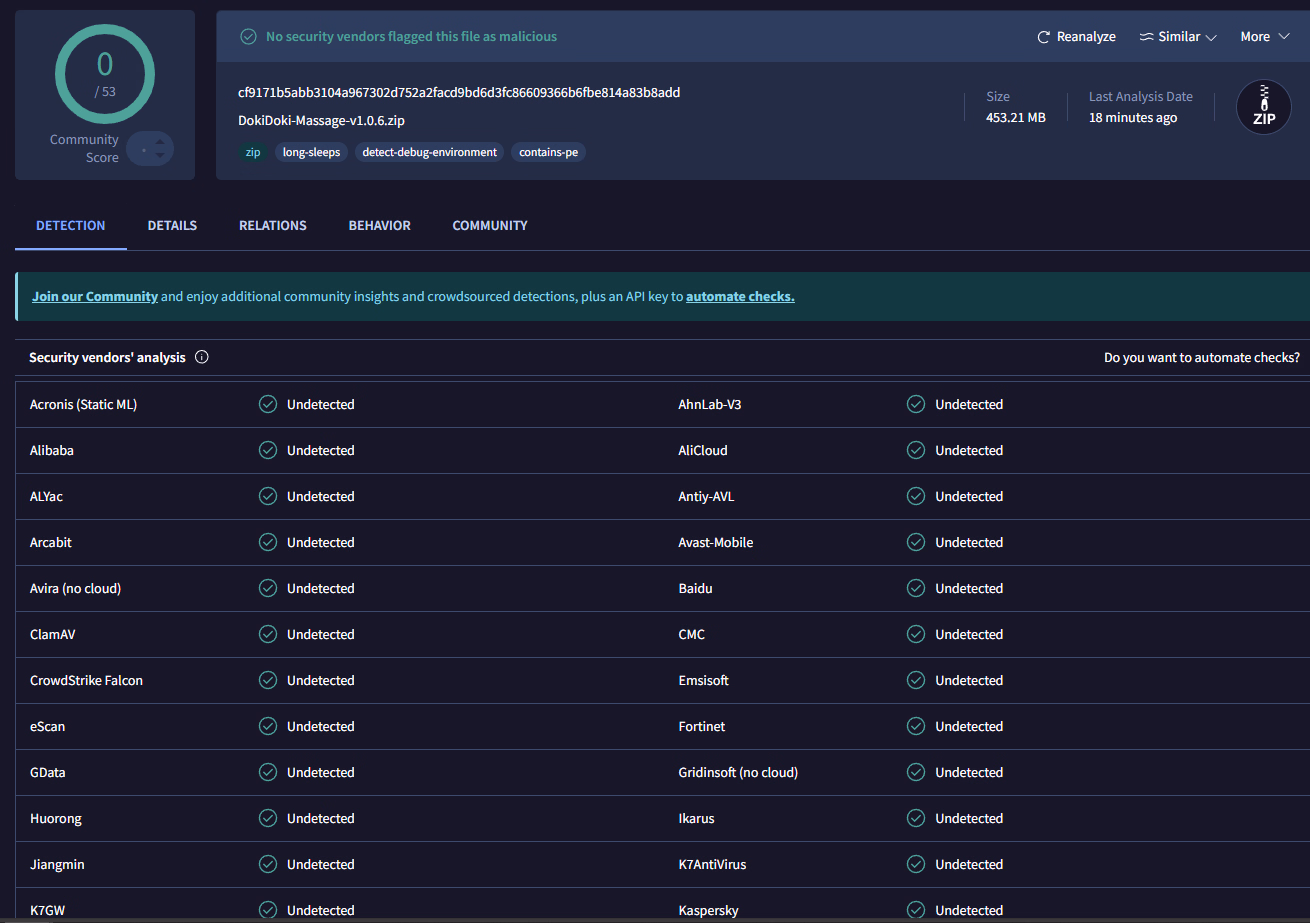The height and width of the screenshot is (923, 1310).
Task: Click the Kaspersky vendor name
Action: pos(708,911)
